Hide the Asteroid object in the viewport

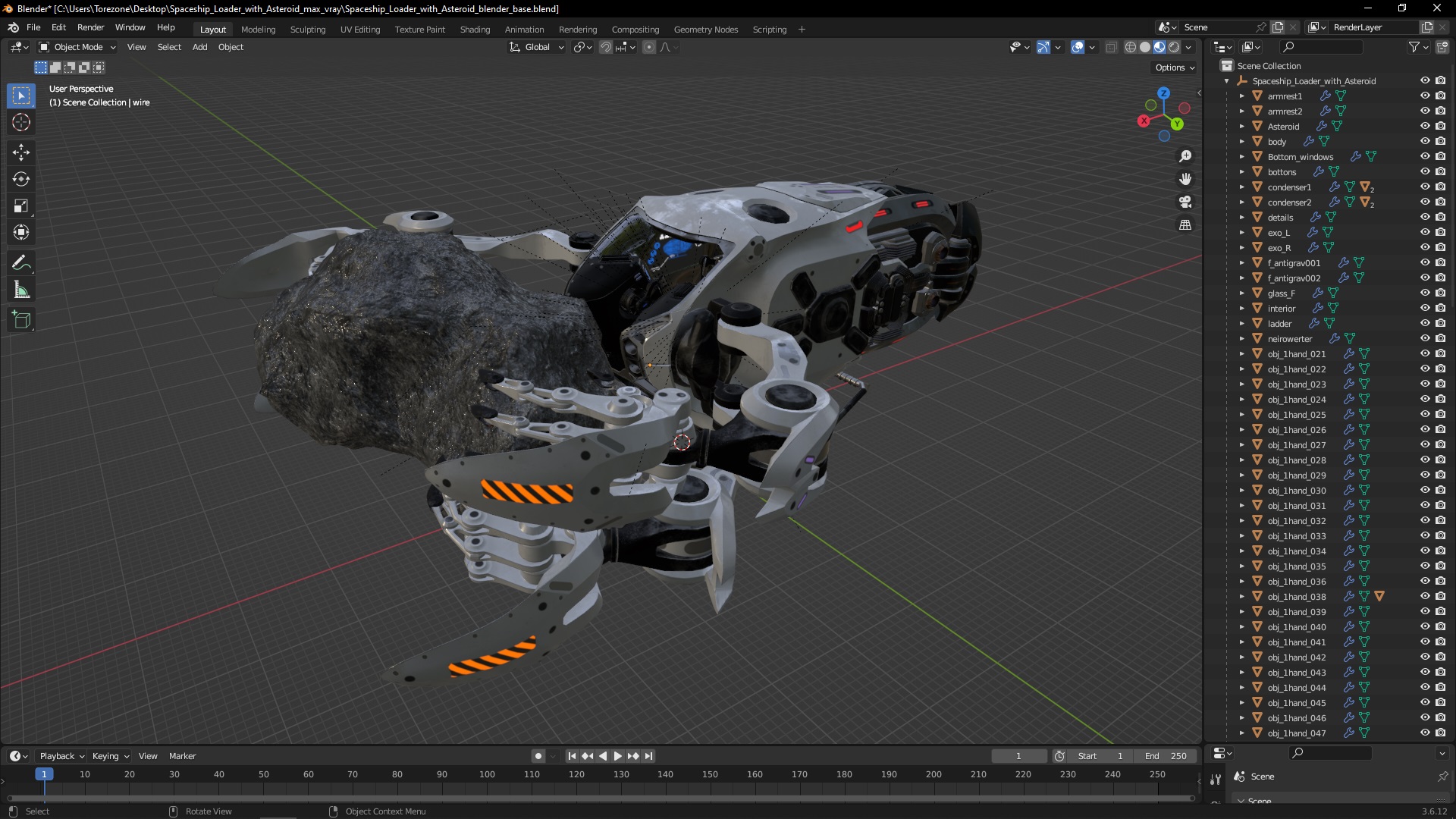coord(1424,127)
